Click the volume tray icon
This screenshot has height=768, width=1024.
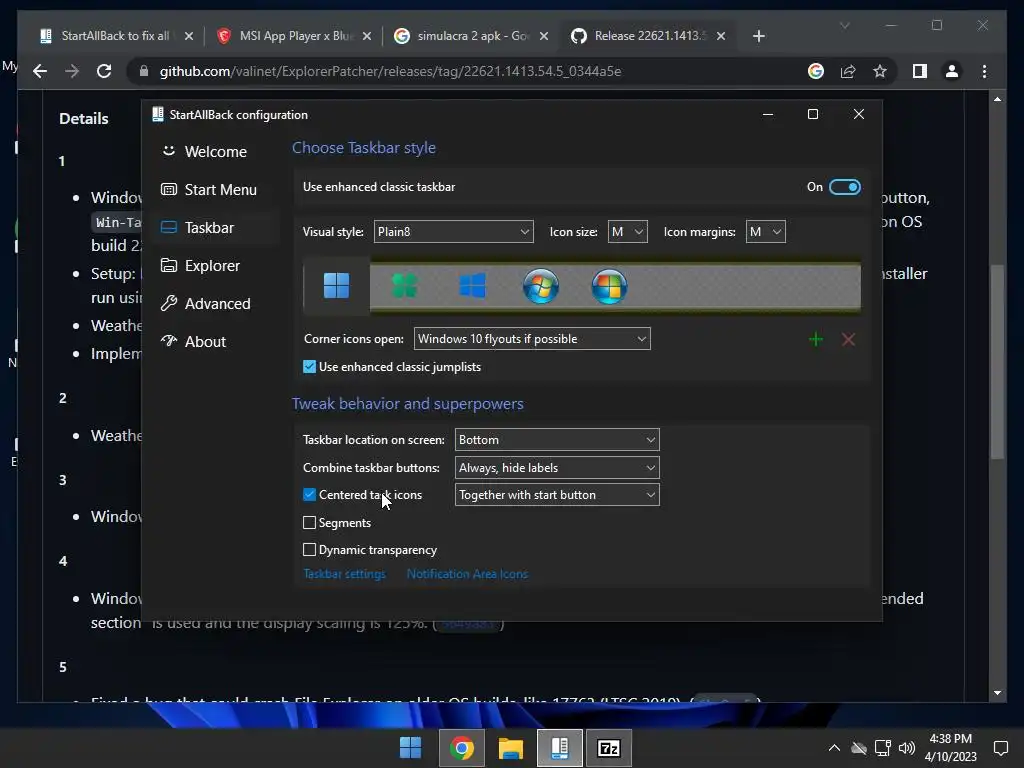pyautogui.click(x=906, y=748)
